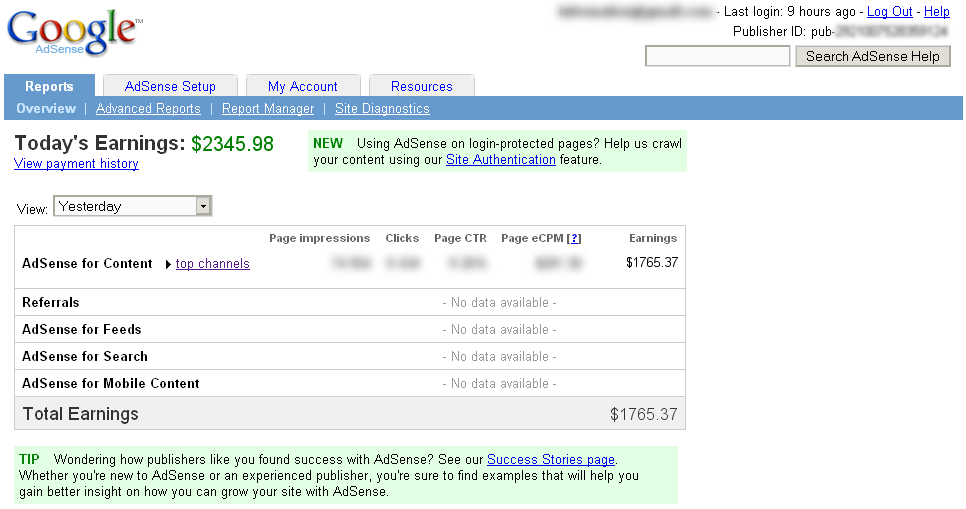The width and height of the screenshot is (966, 509).
Task: View payment history
Action: click(x=76, y=163)
